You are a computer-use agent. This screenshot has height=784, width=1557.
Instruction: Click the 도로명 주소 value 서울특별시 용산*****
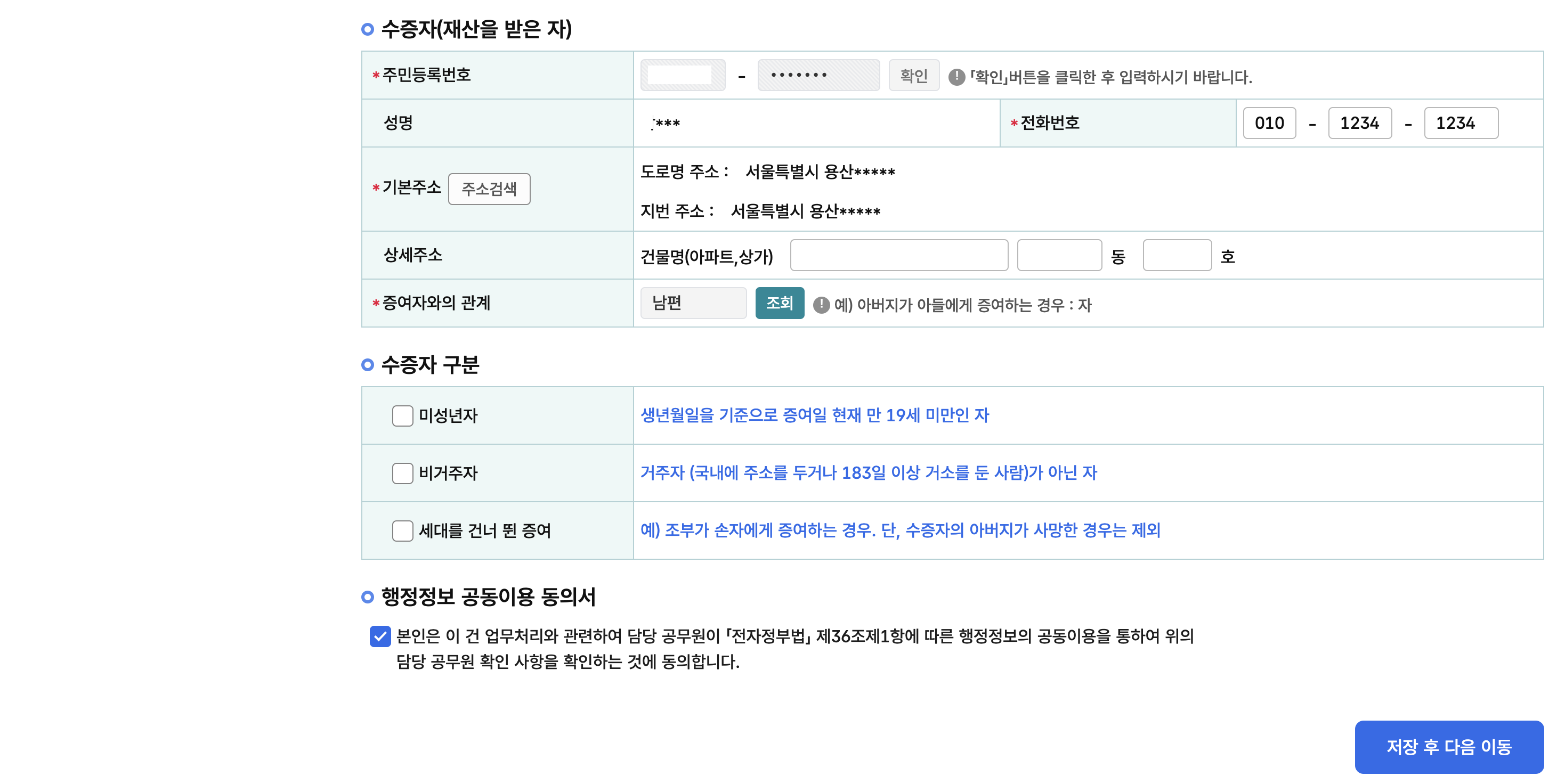820,171
